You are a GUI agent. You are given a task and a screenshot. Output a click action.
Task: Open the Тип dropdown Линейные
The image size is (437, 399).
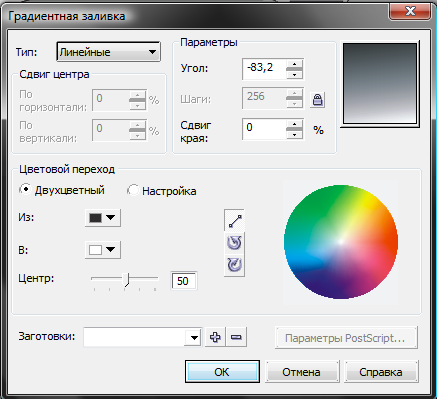click(108, 52)
